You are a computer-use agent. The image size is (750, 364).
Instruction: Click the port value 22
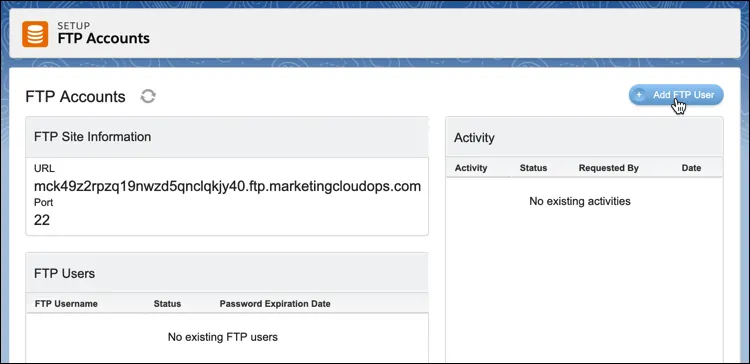pyautogui.click(x=42, y=220)
